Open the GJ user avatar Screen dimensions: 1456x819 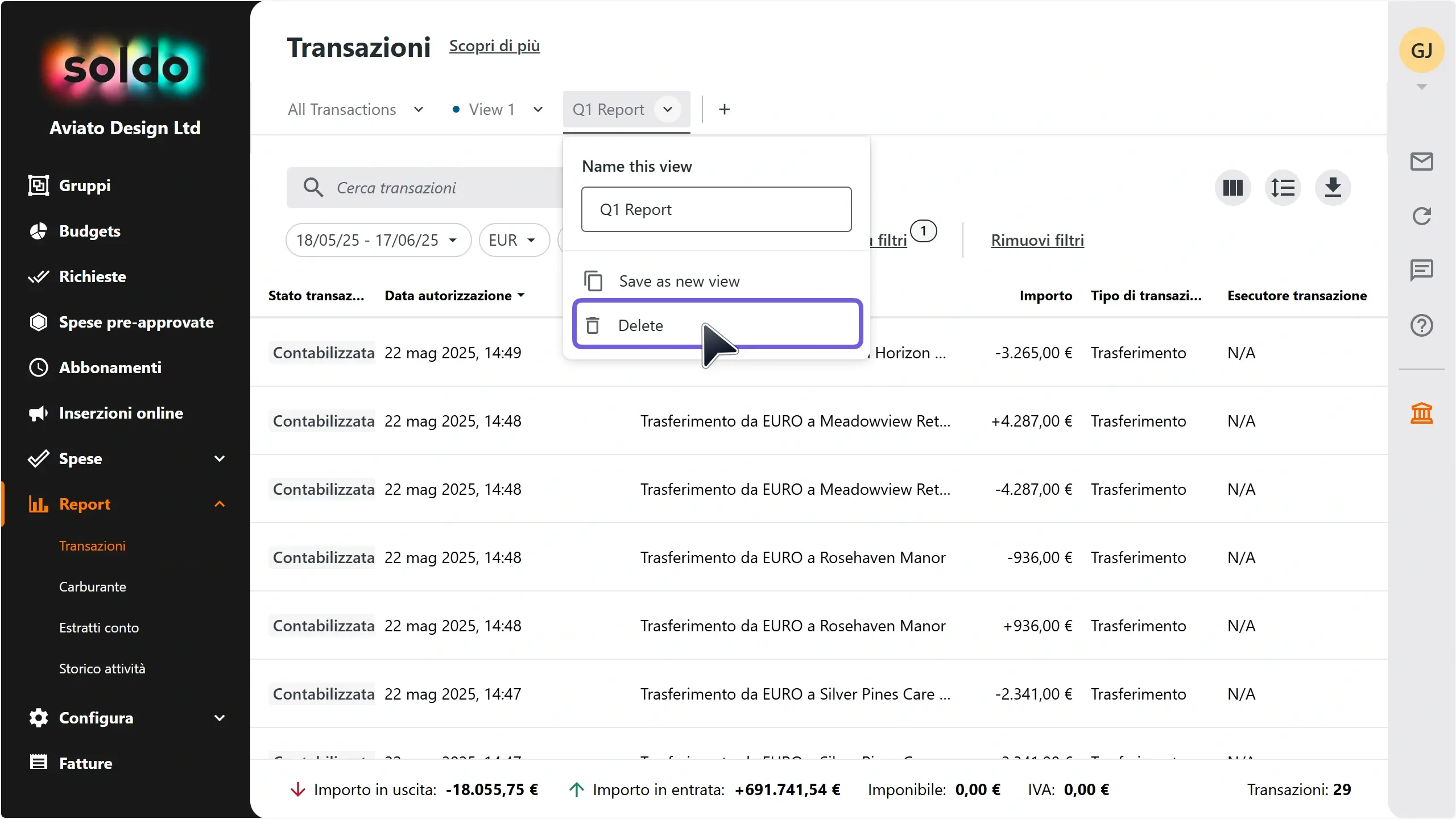coord(1421,51)
